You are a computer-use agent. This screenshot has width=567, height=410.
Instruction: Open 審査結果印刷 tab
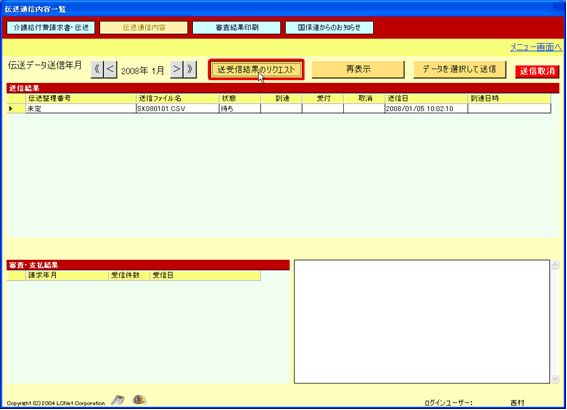(236, 28)
